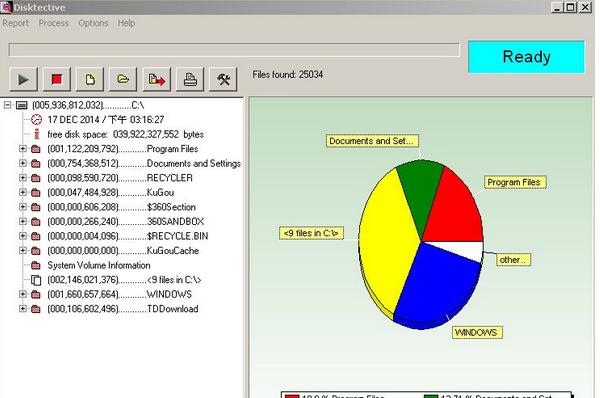Click the clock icon beside 17 DEC 2014

pyautogui.click(x=36, y=120)
